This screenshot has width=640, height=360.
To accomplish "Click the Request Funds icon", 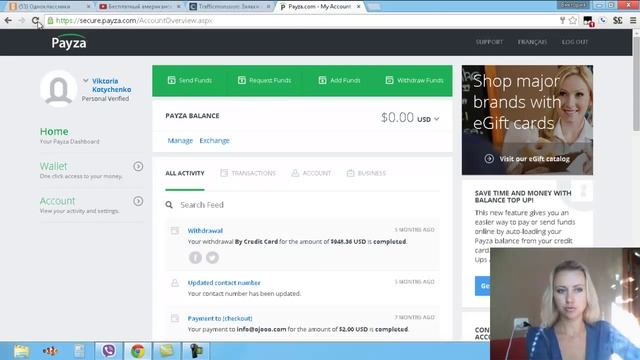I will tap(242, 80).
